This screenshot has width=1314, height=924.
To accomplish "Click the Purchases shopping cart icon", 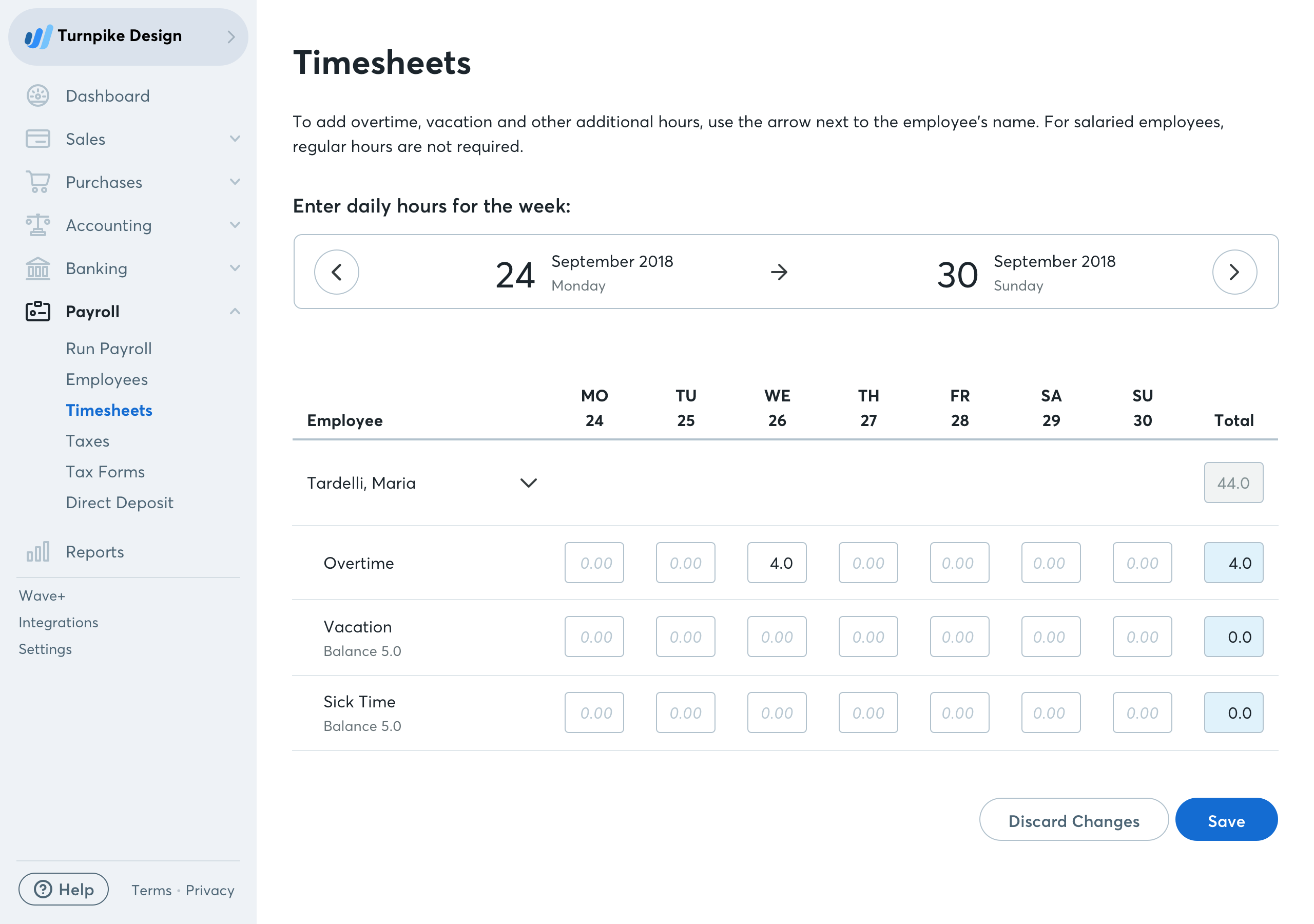I will pyautogui.click(x=38, y=182).
